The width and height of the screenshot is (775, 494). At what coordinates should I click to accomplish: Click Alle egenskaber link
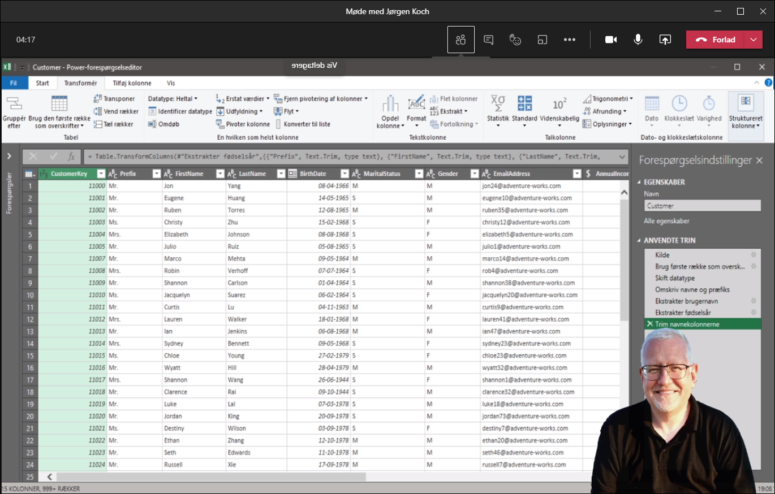click(666, 221)
